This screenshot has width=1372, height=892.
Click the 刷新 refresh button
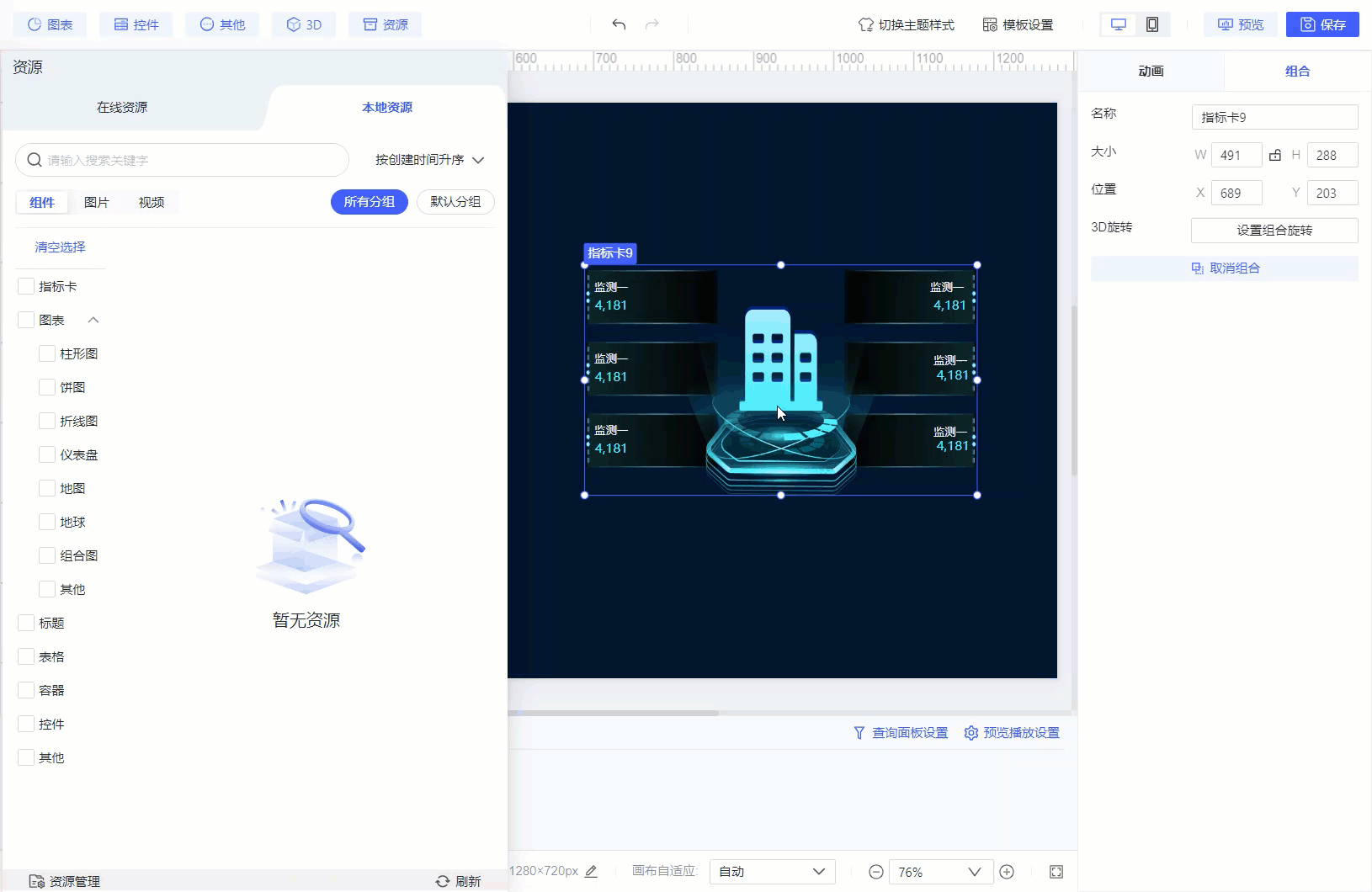pyautogui.click(x=459, y=881)
